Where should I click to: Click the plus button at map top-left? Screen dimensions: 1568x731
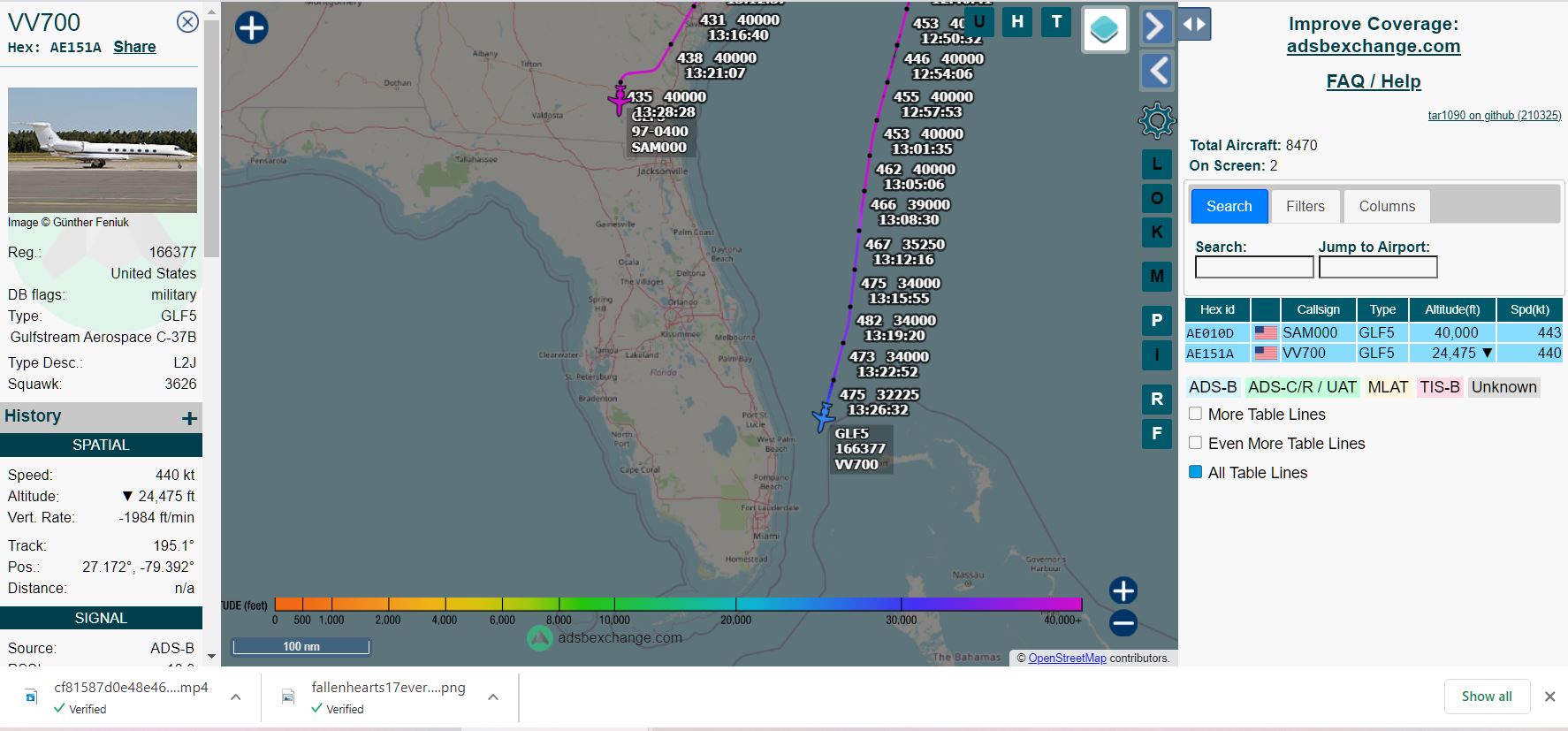[251, 27]
